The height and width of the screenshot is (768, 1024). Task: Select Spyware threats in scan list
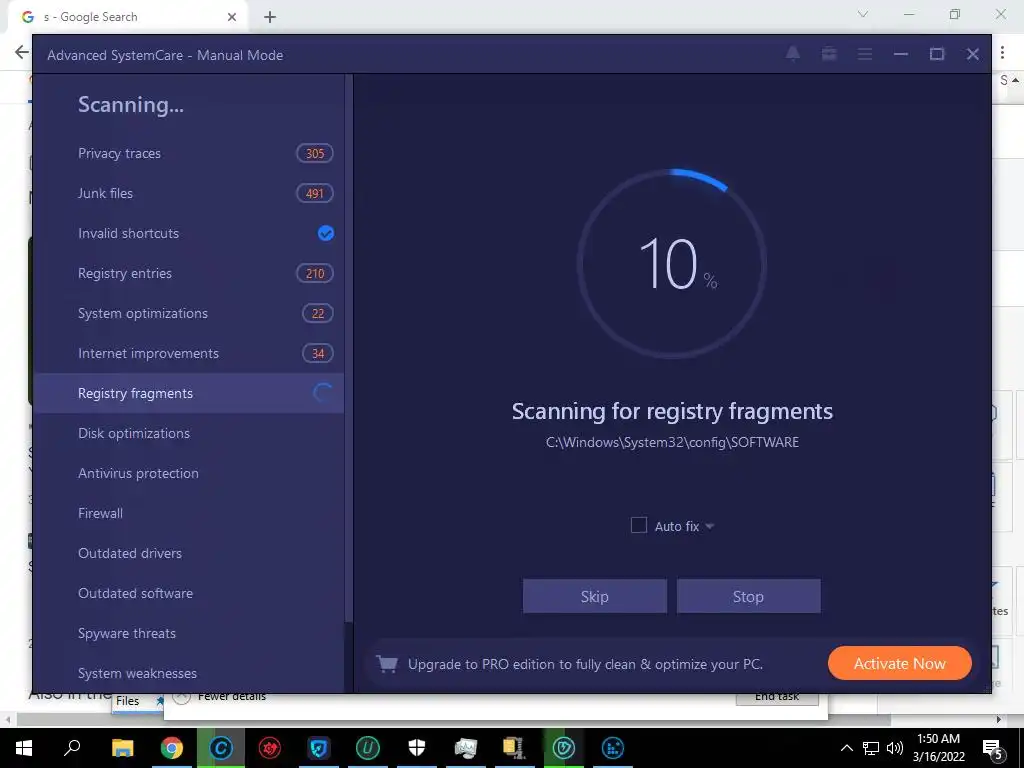pyautogui.click(x=188, y=633)
